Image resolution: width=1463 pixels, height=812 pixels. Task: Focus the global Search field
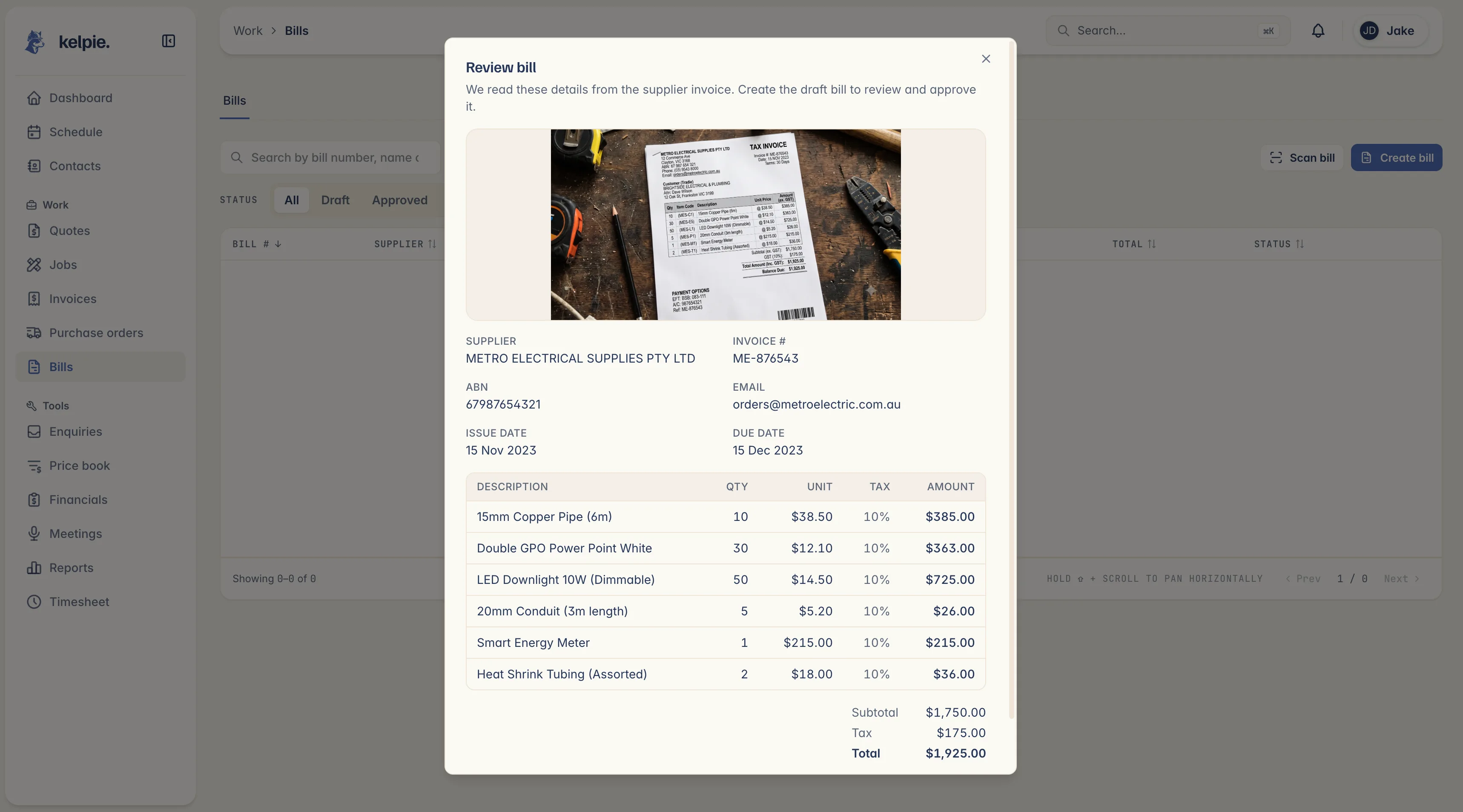(x=1168, y=31)
